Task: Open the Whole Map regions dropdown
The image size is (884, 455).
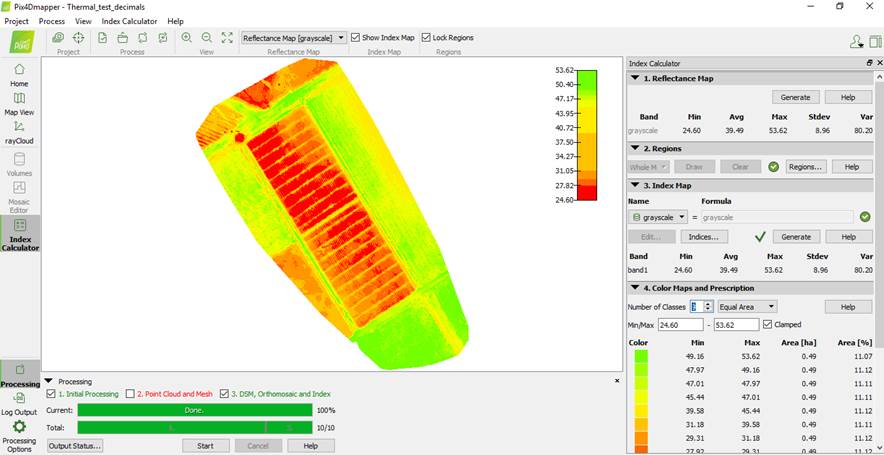Action: point(648,167)
